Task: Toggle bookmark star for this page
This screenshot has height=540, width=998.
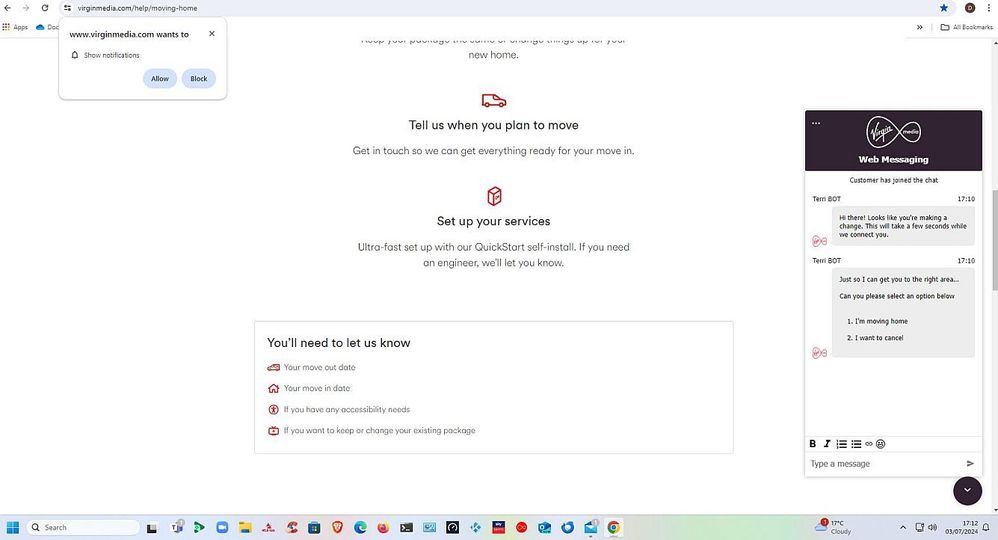Action: click(x=944, y=8)
